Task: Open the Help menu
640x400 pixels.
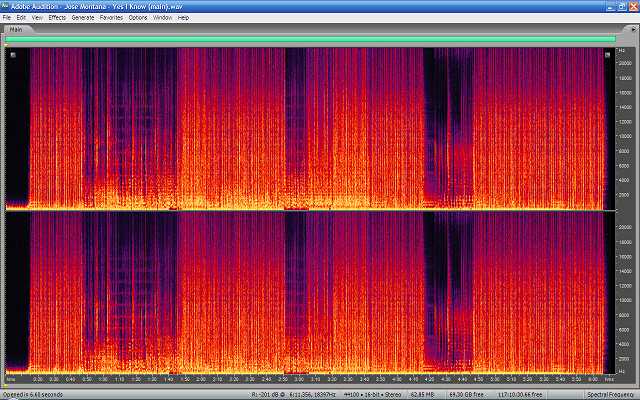Action: click(183, 18)
